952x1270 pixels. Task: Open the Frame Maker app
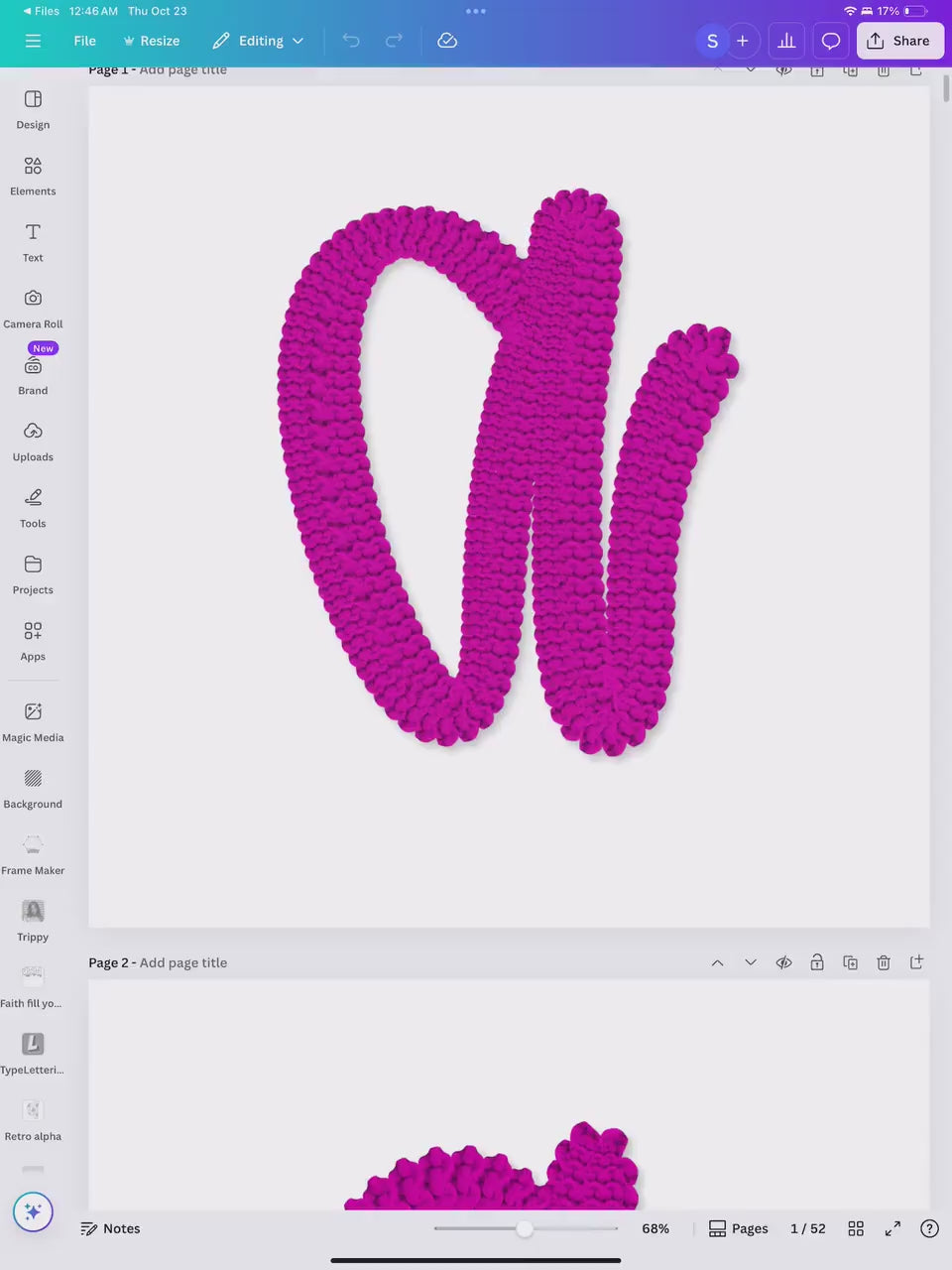click(x=33, y=854)
